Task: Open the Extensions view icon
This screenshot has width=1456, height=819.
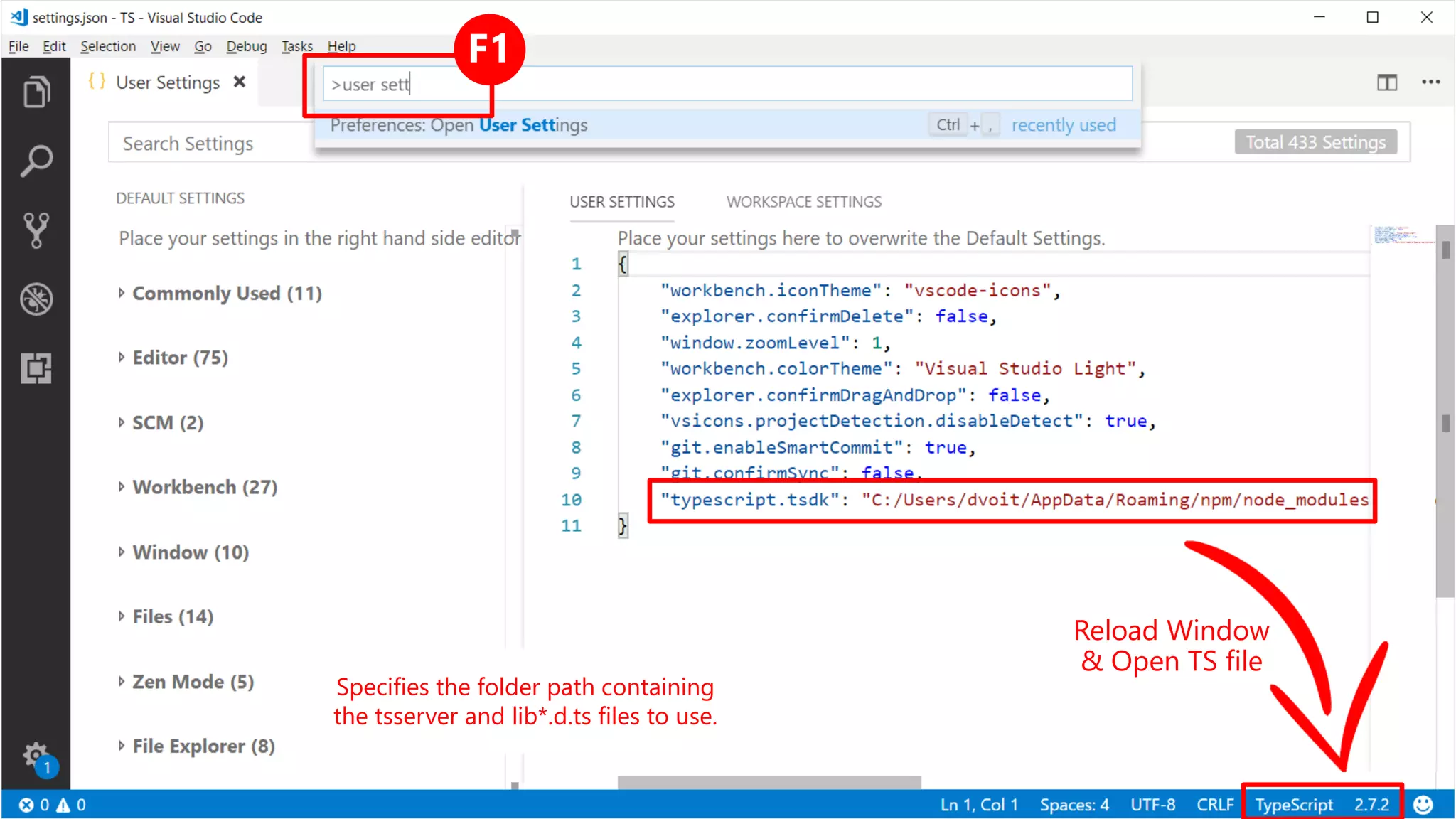Action: 36,368
